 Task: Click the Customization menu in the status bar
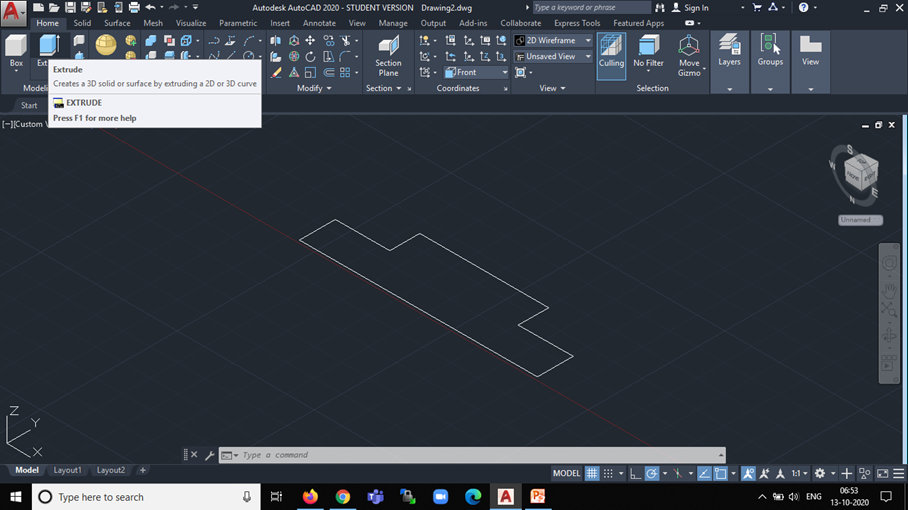coord(899,474)
